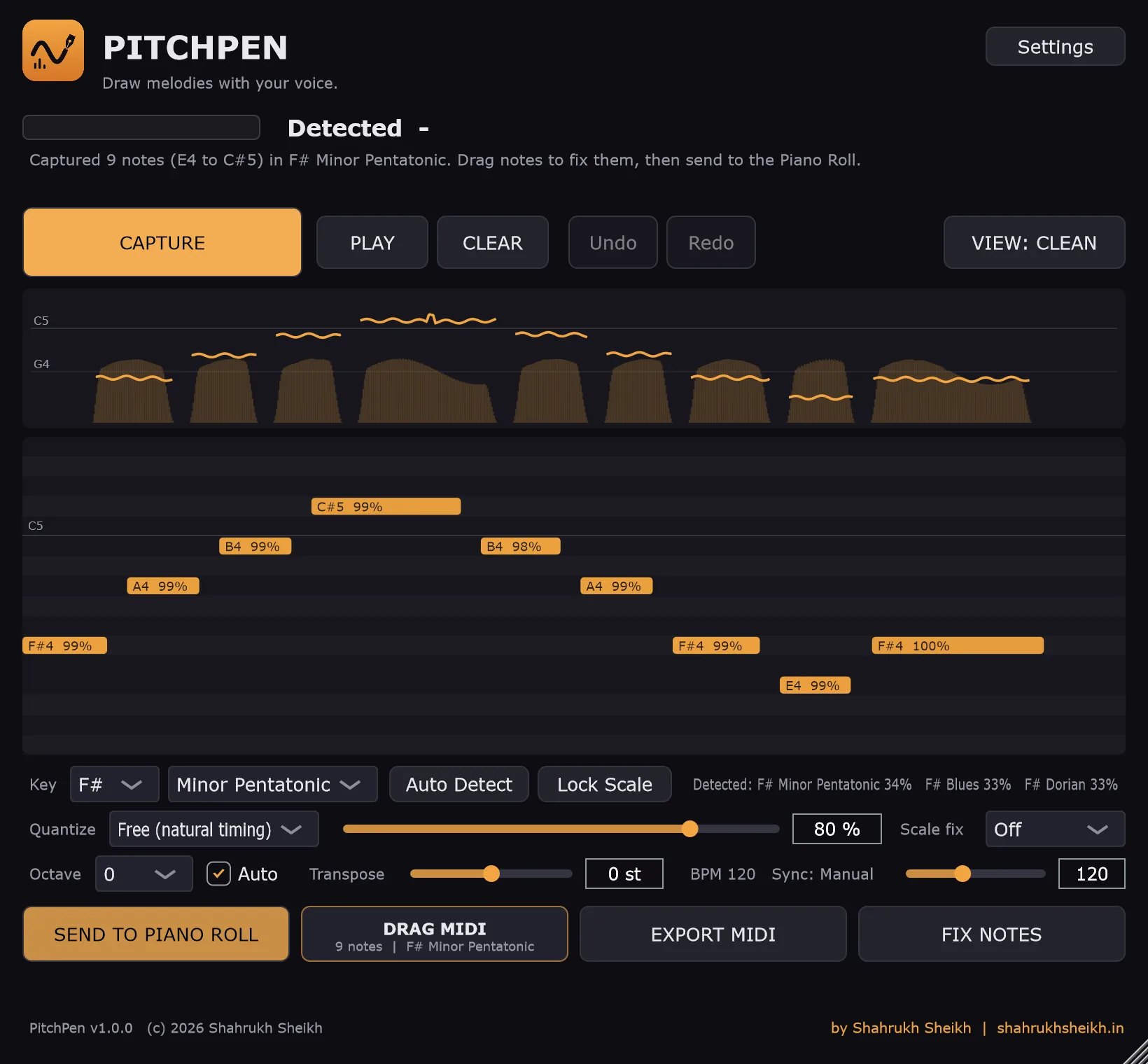
Task: Redo the last undone edit
Action: pos(710,242)
